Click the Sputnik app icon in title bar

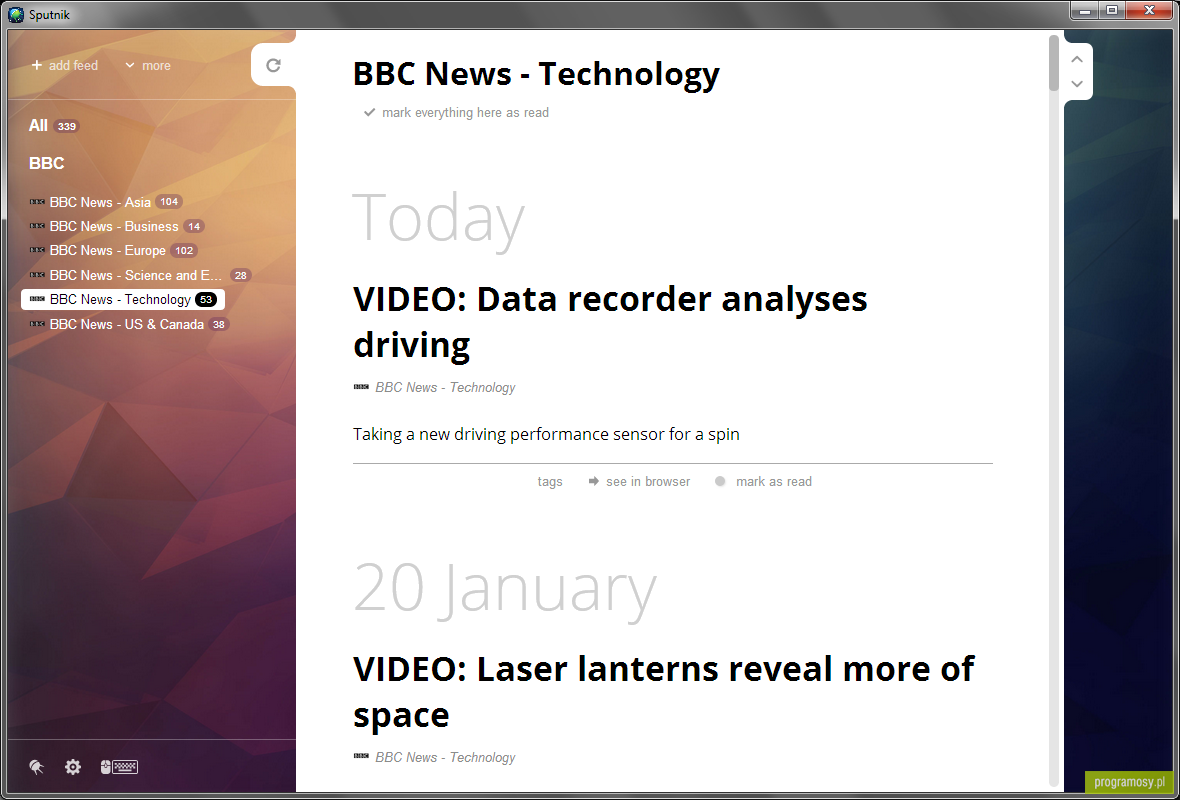[15, 14]
